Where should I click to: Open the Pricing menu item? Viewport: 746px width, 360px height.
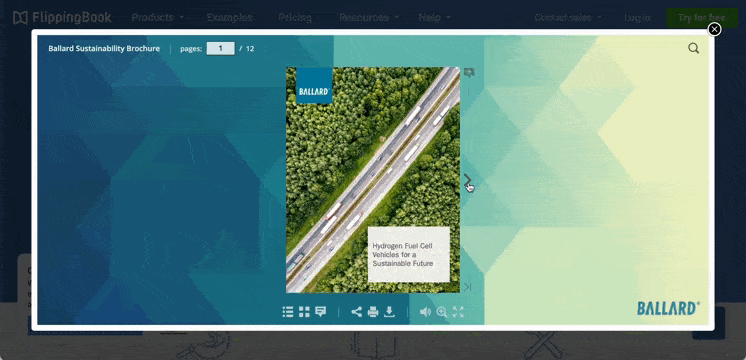pyautogui.click(x=295, y=18)
